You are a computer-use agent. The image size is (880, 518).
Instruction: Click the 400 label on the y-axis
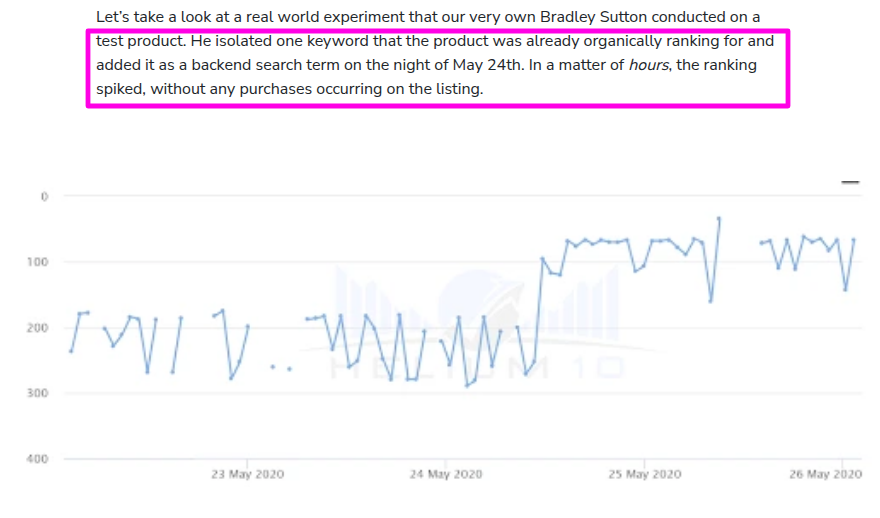click(x=38, y=459)
